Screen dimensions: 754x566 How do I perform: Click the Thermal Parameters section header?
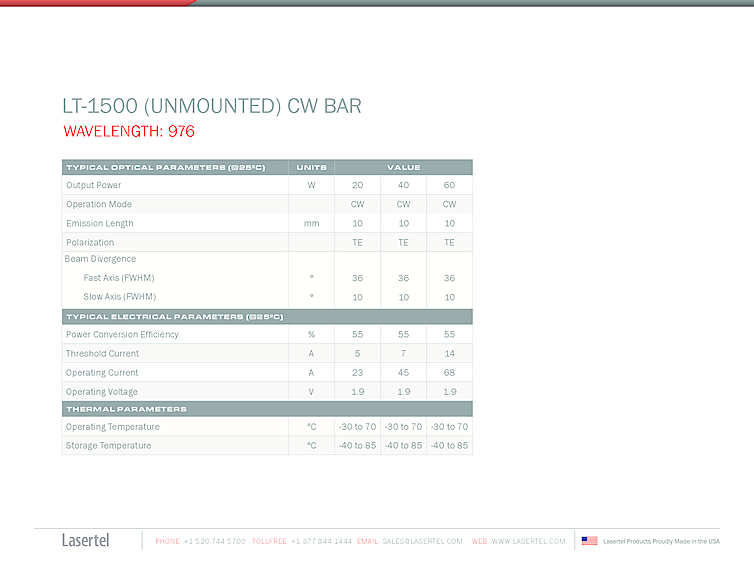pyautogui.click(x=126, y=409)
